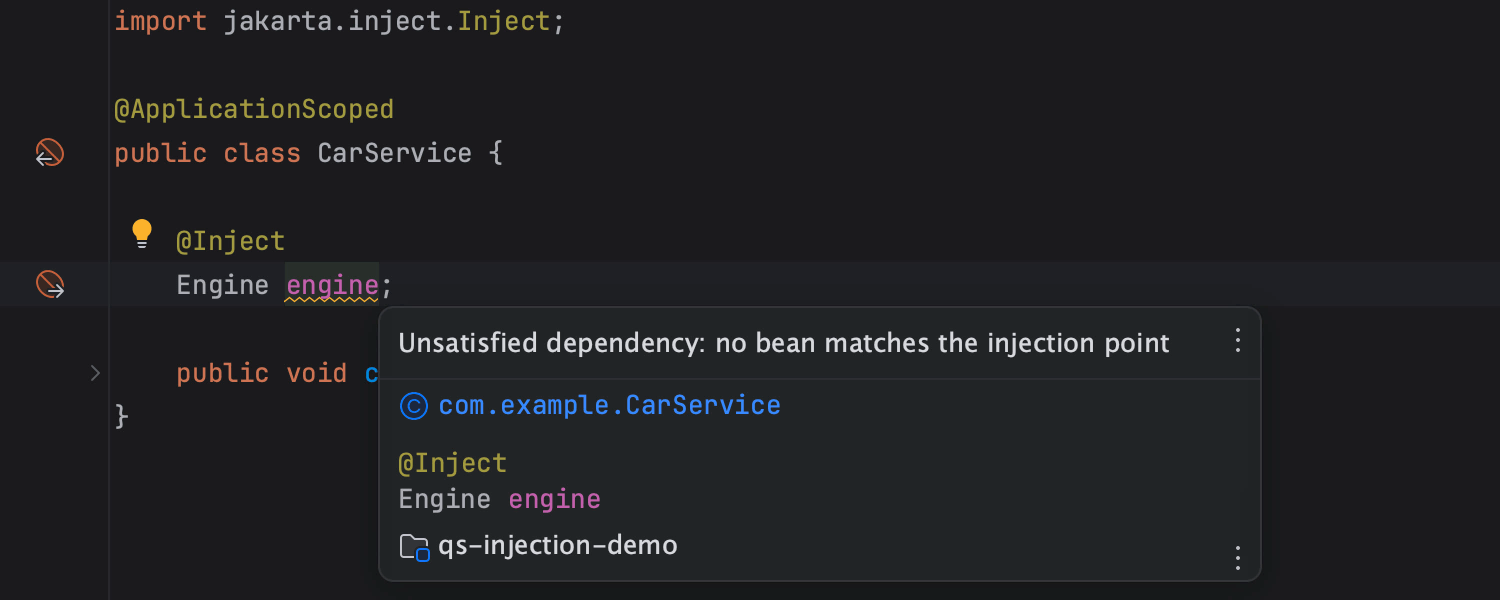Open the com.example.CarService link
Image resolution: width=1500 pixels, height=600 pixels.
tap(609, 405)
